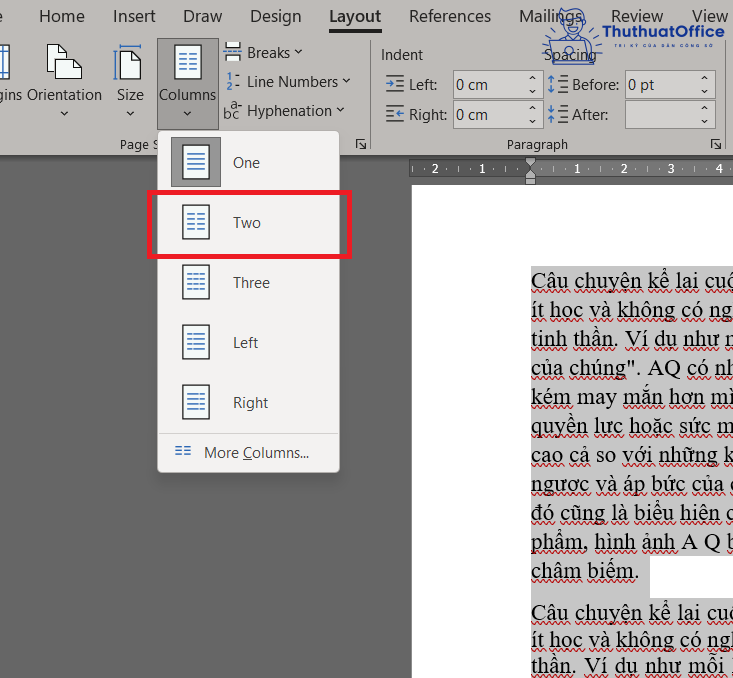
Task: Click the Left column thumbnail icon
Action: tap(196, 342)
